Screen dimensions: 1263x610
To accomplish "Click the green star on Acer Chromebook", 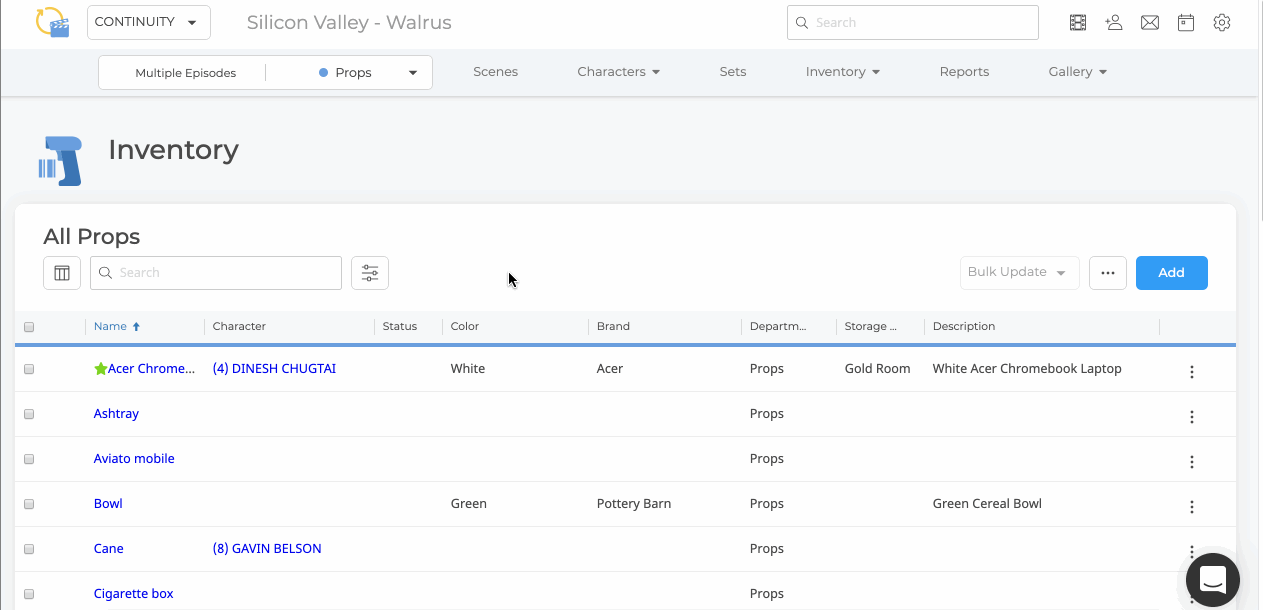I will click(x=100, y=369).
